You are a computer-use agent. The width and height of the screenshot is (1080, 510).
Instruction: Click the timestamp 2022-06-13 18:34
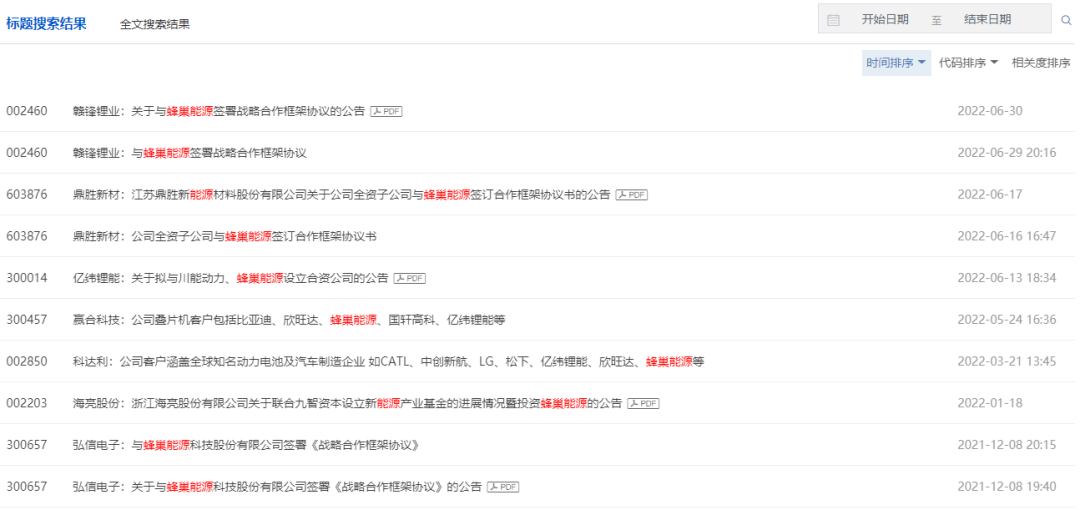tap(1006, 278)
